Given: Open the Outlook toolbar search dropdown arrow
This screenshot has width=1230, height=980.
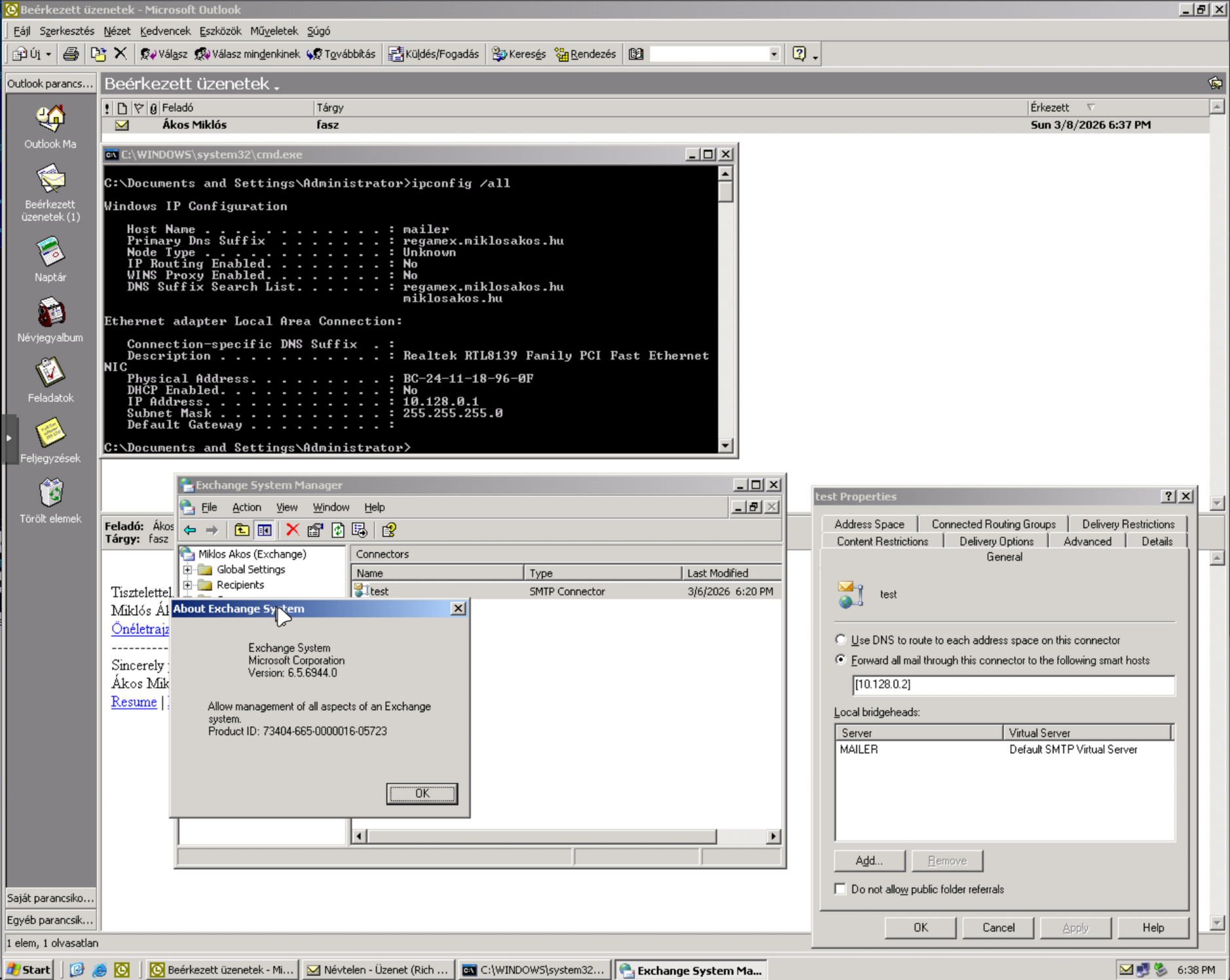Looking at the screenshot, I should pos(774,54).
